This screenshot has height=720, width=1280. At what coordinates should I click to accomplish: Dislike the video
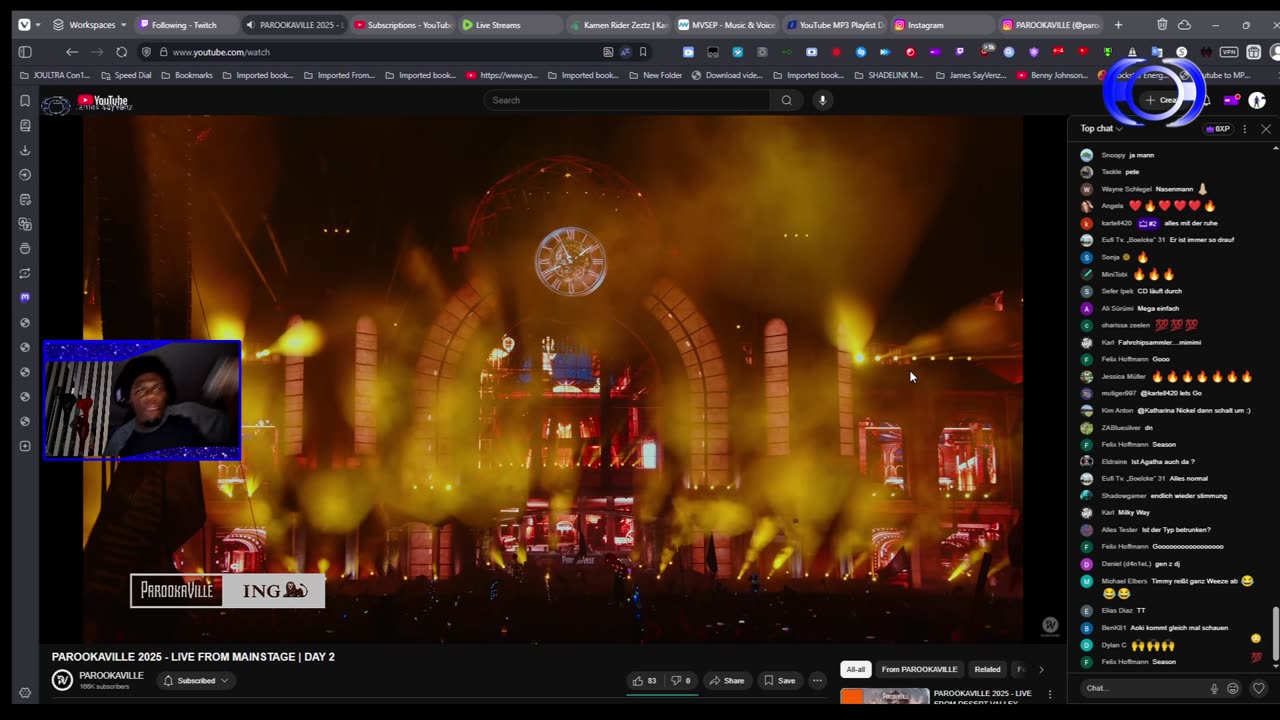coord(680,681)
